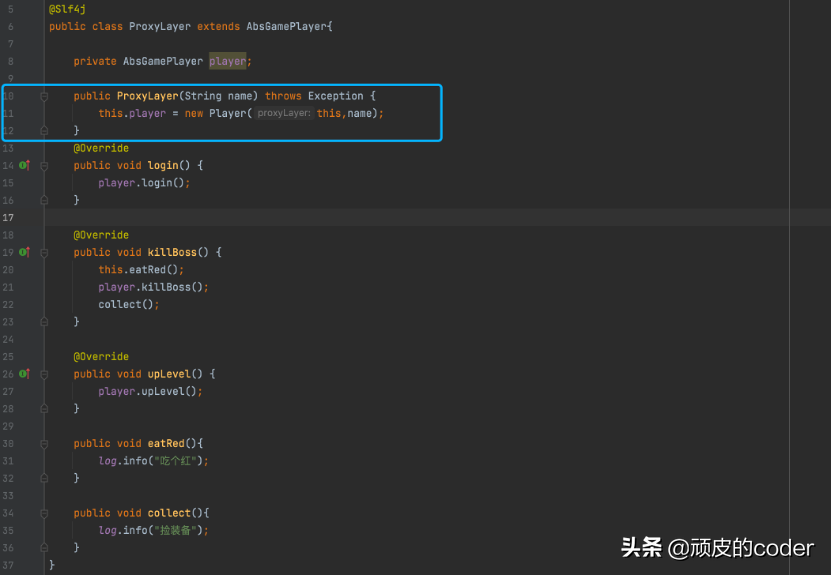Viewport: 832px width, 576px height.
Task: Collapse the ProxyLayer constructor fold marker
Action: pos(44,96)
